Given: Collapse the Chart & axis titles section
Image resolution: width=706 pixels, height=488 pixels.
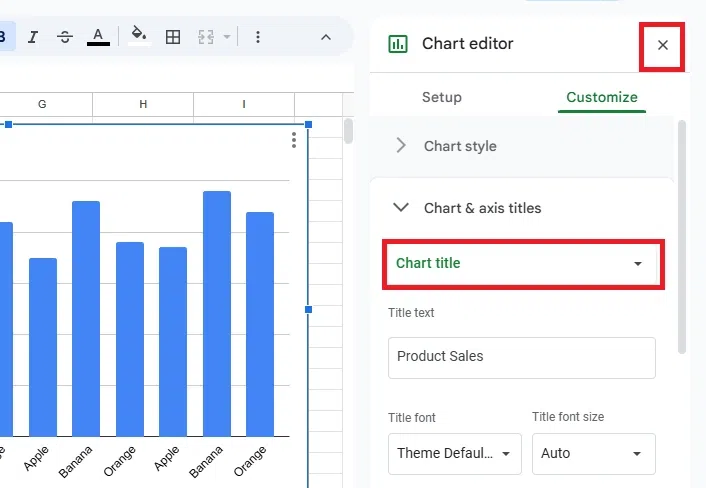Looking at the screenshot, I should click(401, 208).
